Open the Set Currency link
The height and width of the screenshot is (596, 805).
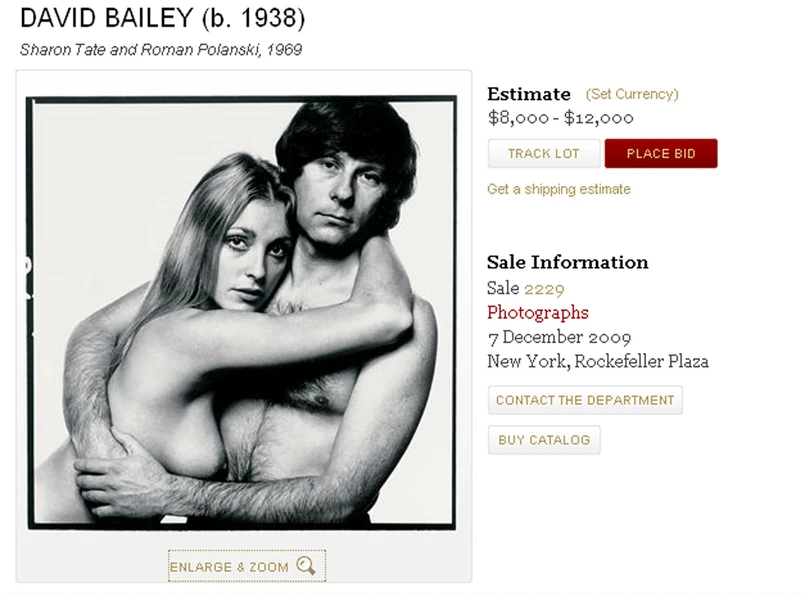coord(632,94)
